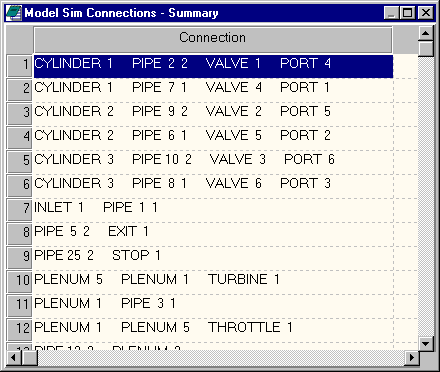Select row header number 11
The width and height of the screenshot is (440, 372).
coord(19,305)
